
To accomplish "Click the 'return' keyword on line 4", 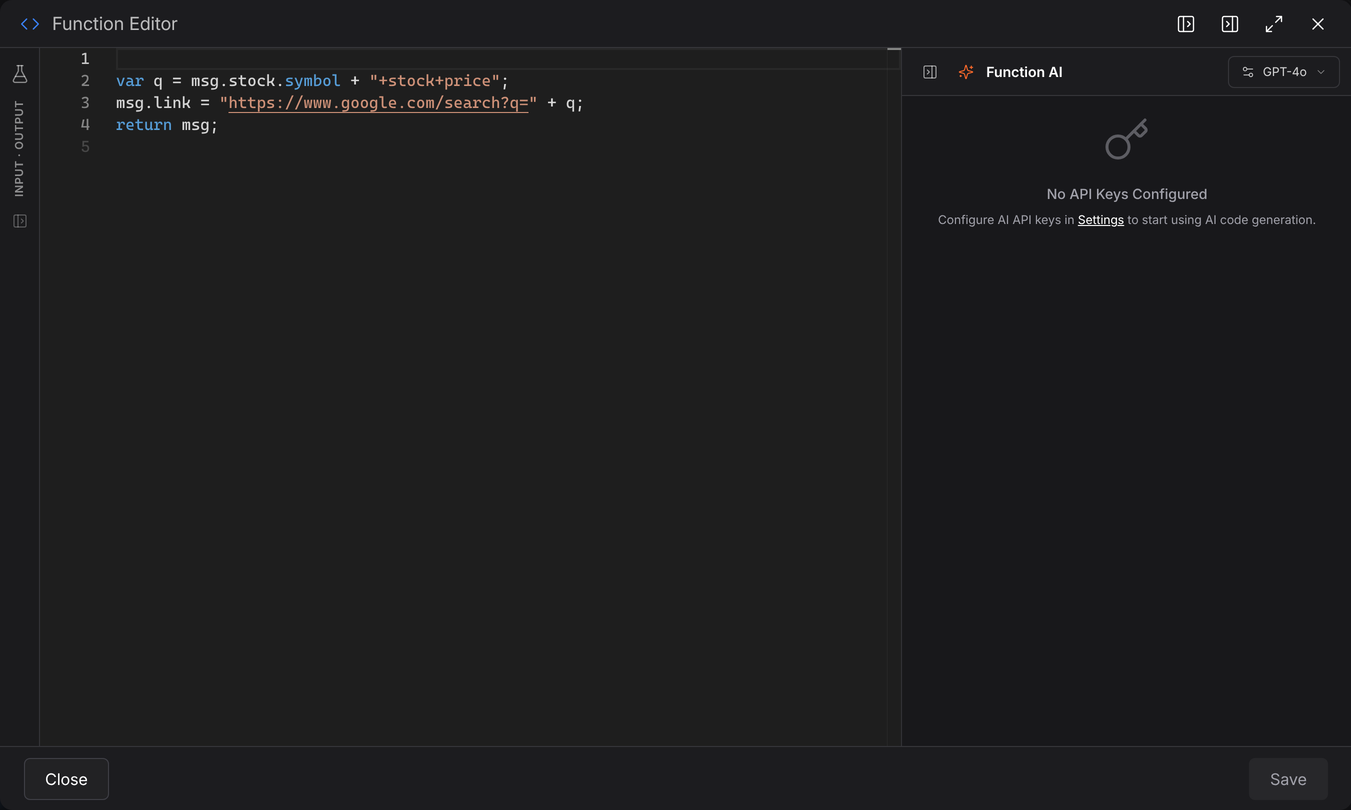I will tap(144, 125).
